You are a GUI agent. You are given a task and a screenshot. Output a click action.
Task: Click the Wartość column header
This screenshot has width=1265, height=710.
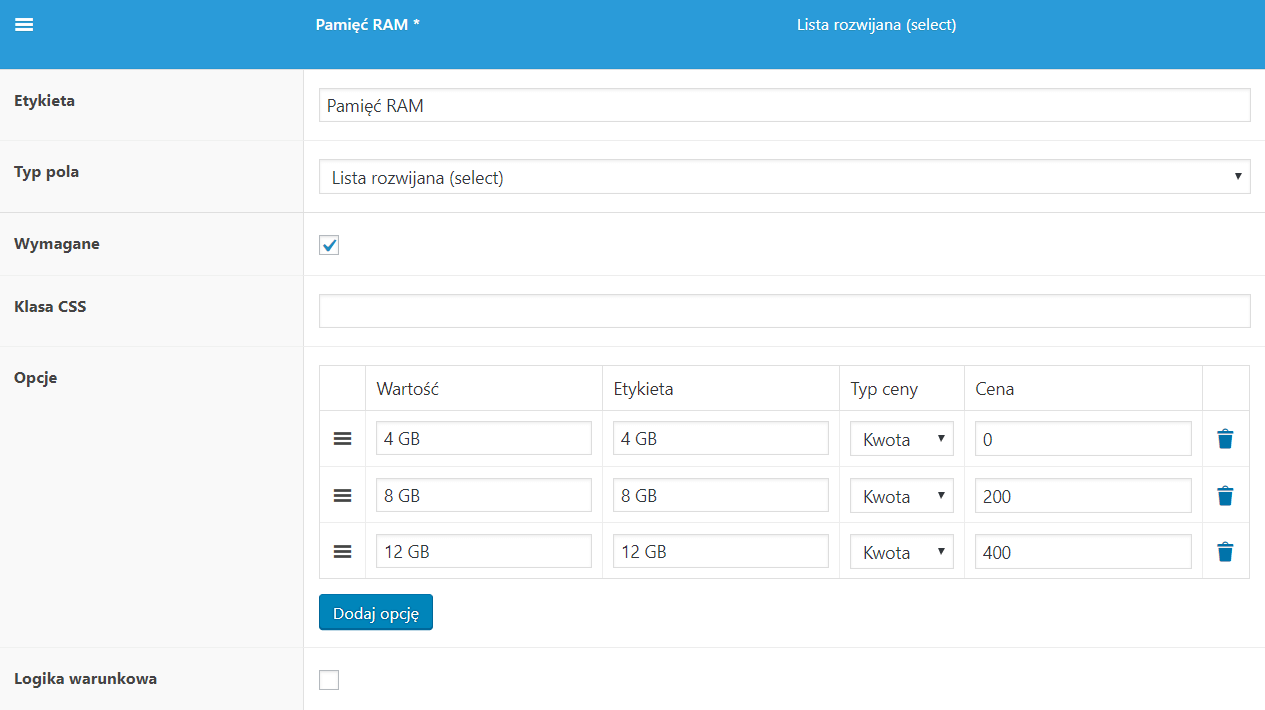point(407,389)
